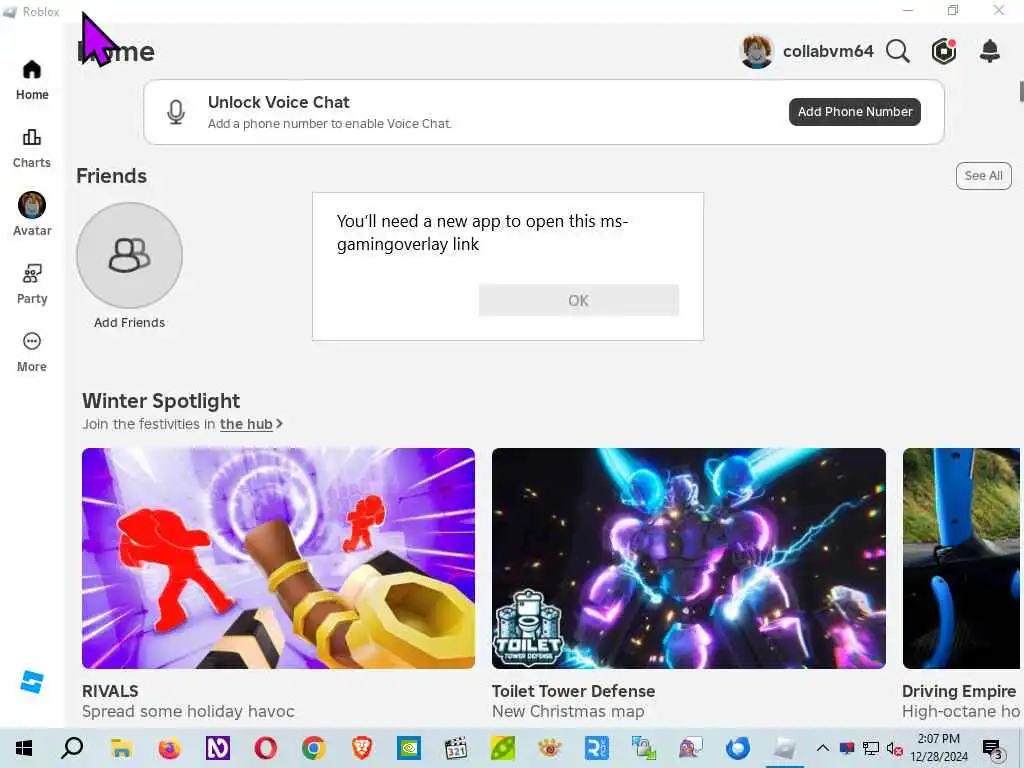Viewport: 1024px width, 768px height.
Task: Click See All for Friends
Action: [984, 176]
